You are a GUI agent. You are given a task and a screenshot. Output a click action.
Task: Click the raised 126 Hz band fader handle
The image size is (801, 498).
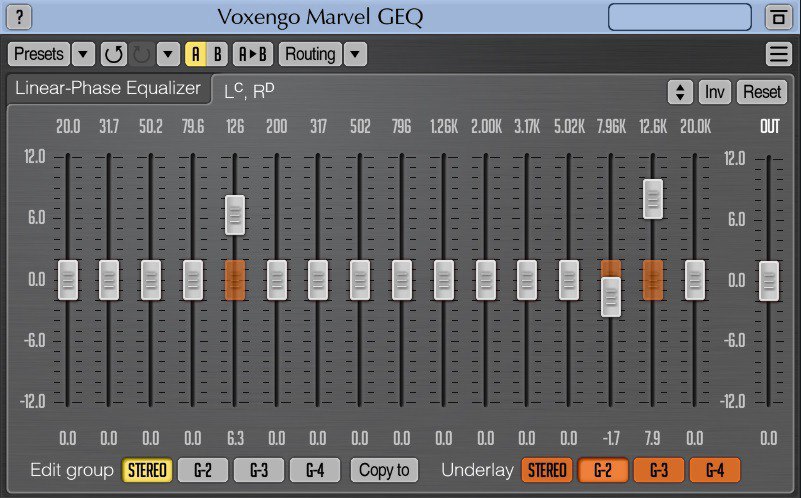[x=235, y=215]
